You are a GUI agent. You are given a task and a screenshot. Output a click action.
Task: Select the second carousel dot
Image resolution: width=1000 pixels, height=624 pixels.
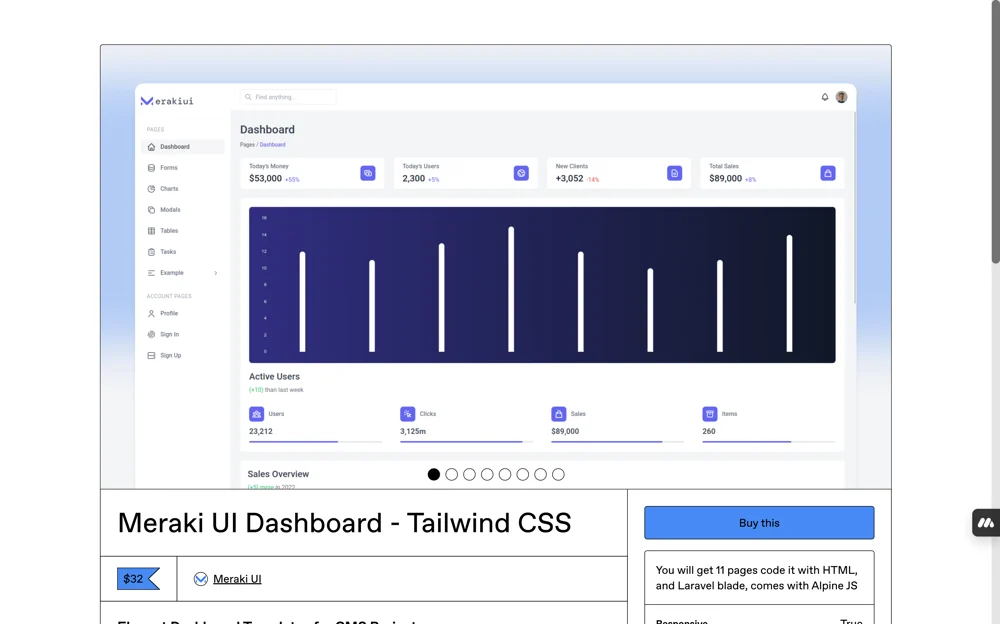[x=452, y=475]
